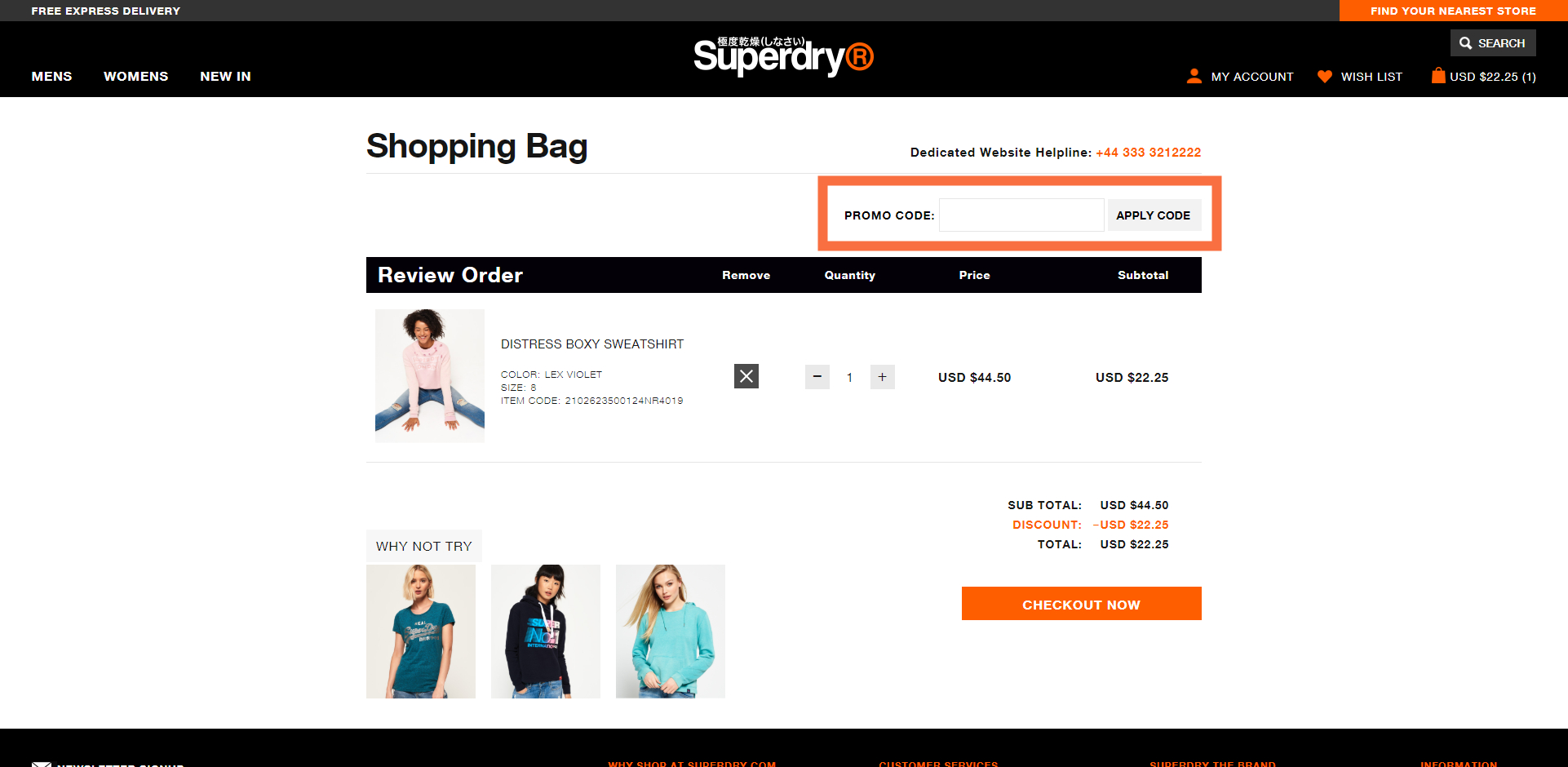
Task: Select the turquoise hoodie suggestion thumbnail
Action: click(x=670, y=632)
